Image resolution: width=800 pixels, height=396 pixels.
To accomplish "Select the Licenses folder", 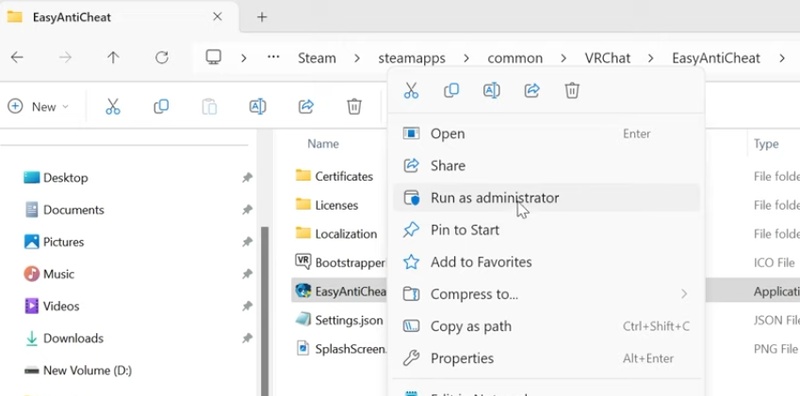I will (x=327, y=205).
